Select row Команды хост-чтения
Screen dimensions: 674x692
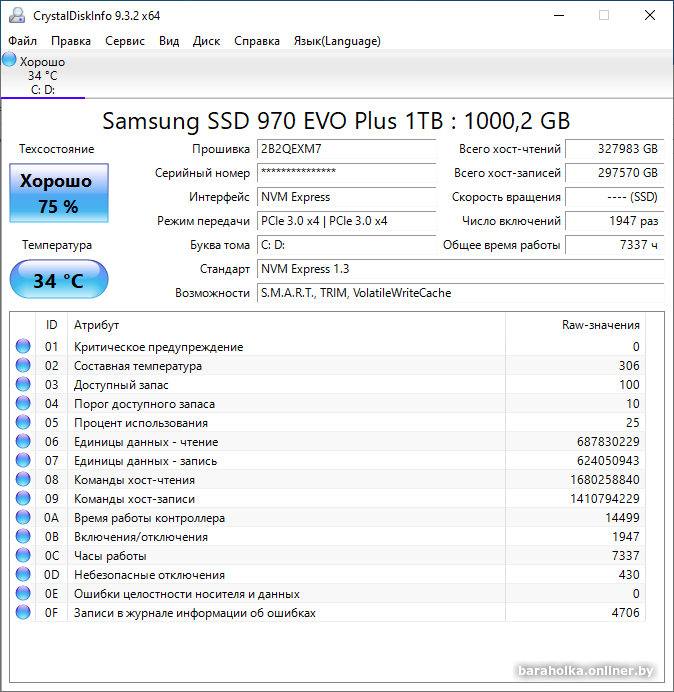(x=328, y=479)
